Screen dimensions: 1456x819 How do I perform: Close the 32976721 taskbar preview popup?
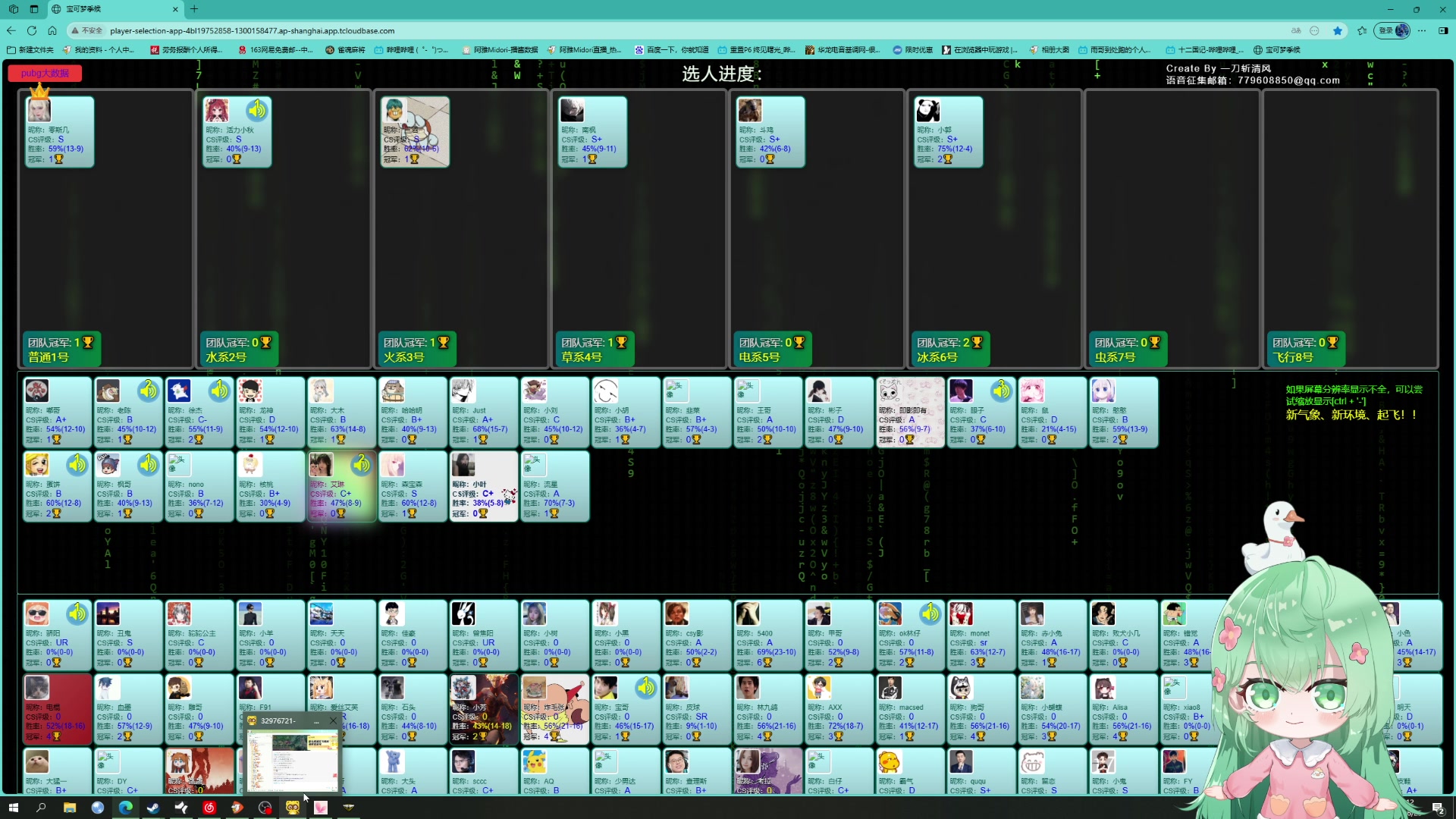pyautogui.click(x=333, y=720)
